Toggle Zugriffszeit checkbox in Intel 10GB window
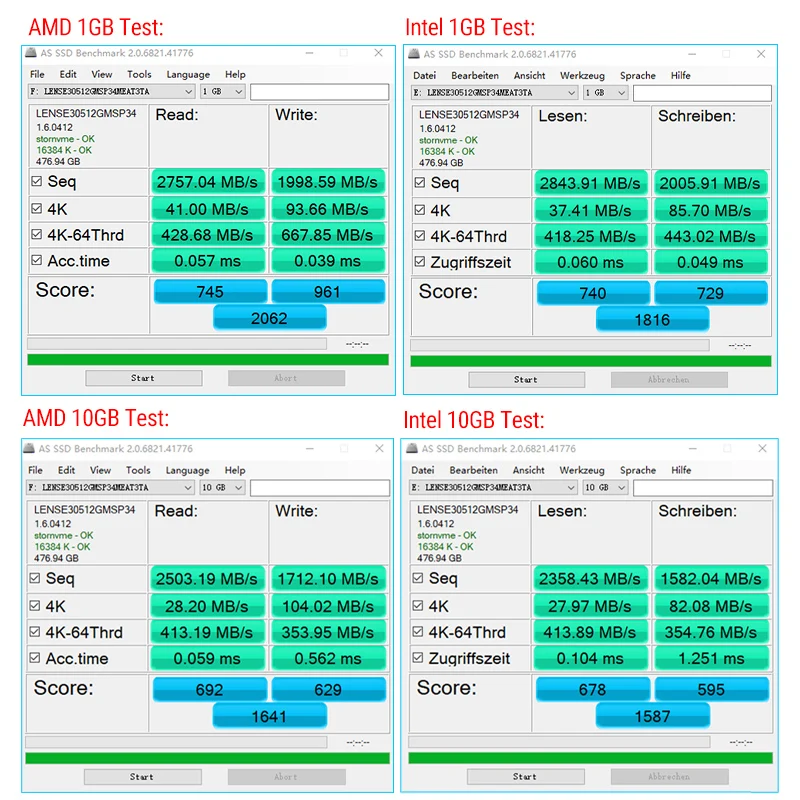The height and width of the screenshot is (800, 800). click(x=418, y=658)
